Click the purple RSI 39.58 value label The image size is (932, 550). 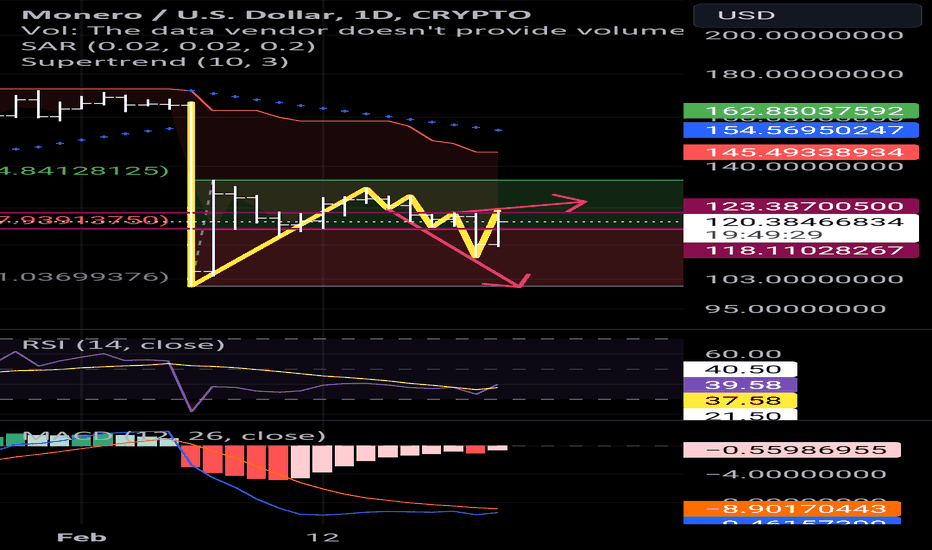pyautogui.click(x=741, y=385)
